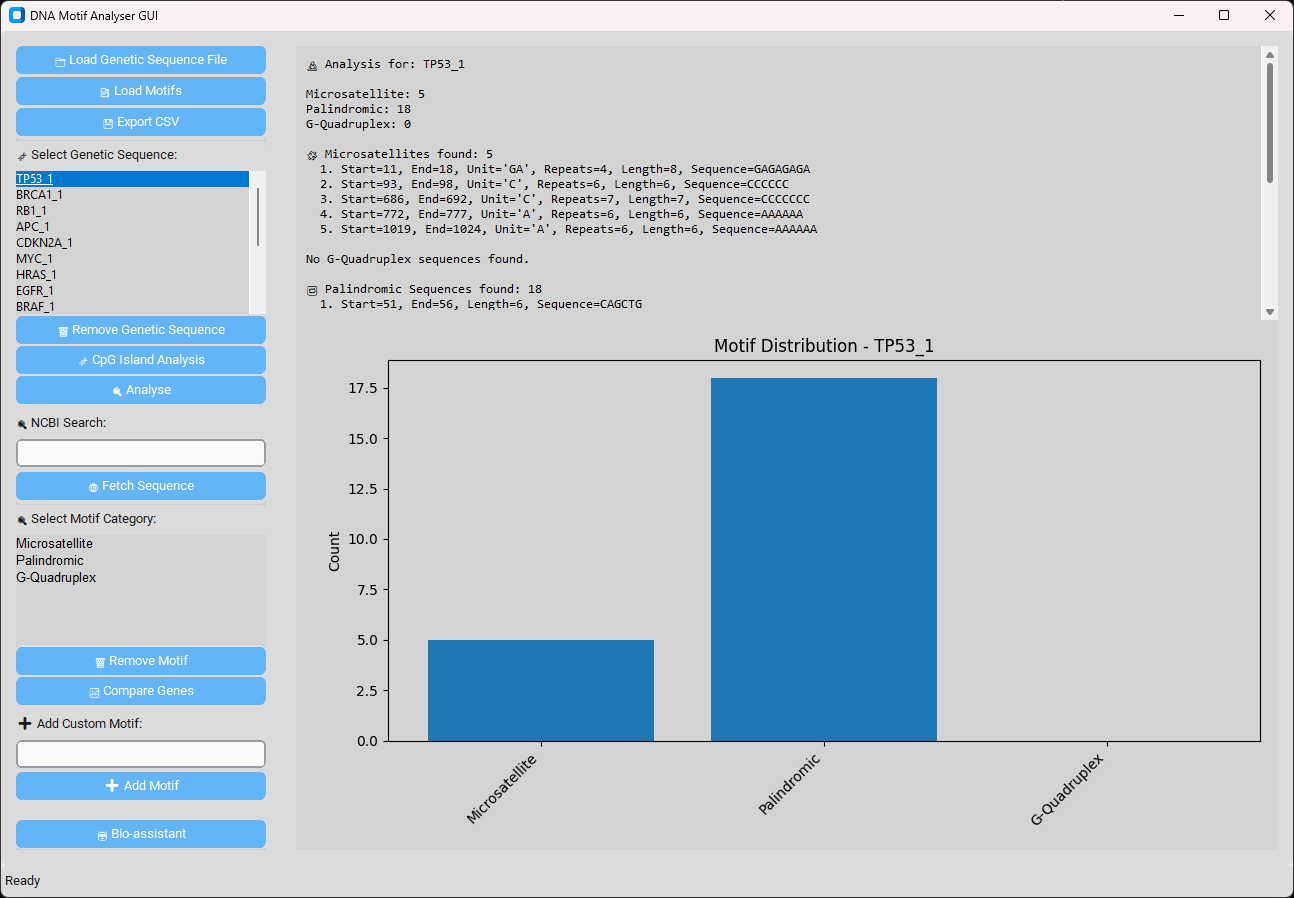Open the Bio-assistant
The width and height of the screenshot is (1294, 898).
coord(141,834)
